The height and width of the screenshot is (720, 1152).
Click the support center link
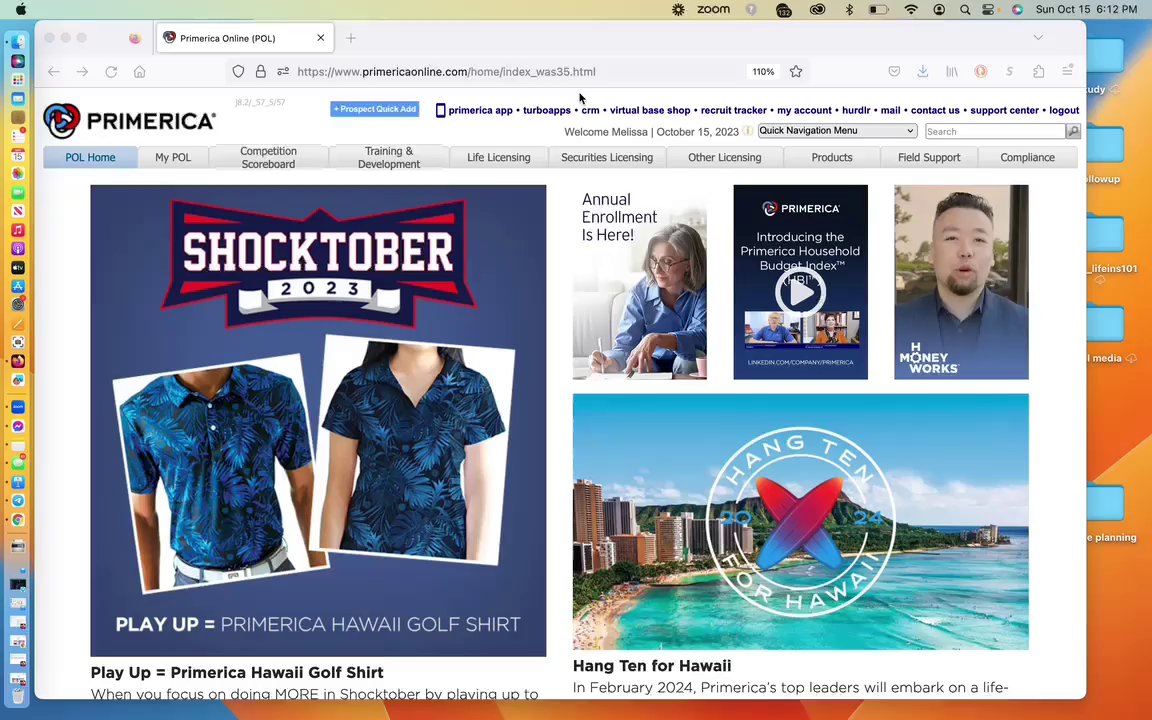pyautogui.click(x=1004, y=110)
